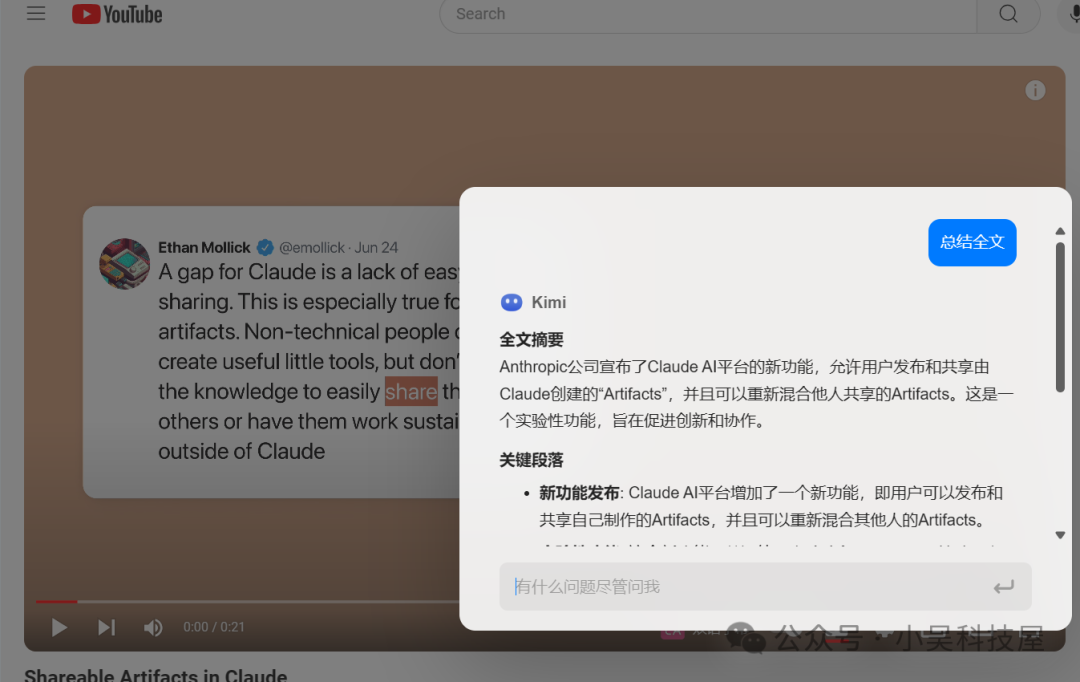Open the video info card icon
1080x682 pixels.
[1035, 90]
